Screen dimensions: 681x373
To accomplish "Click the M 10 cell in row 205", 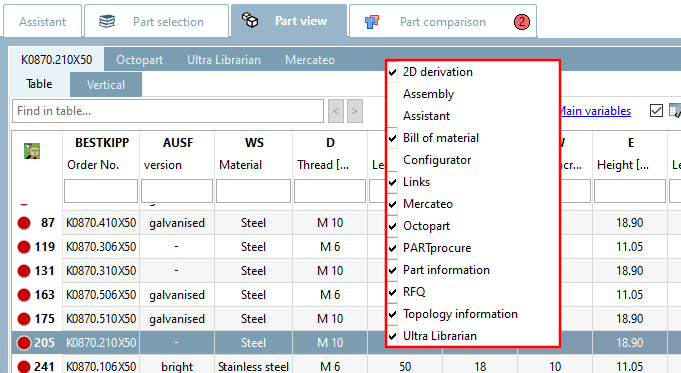I will click(330, 343).
